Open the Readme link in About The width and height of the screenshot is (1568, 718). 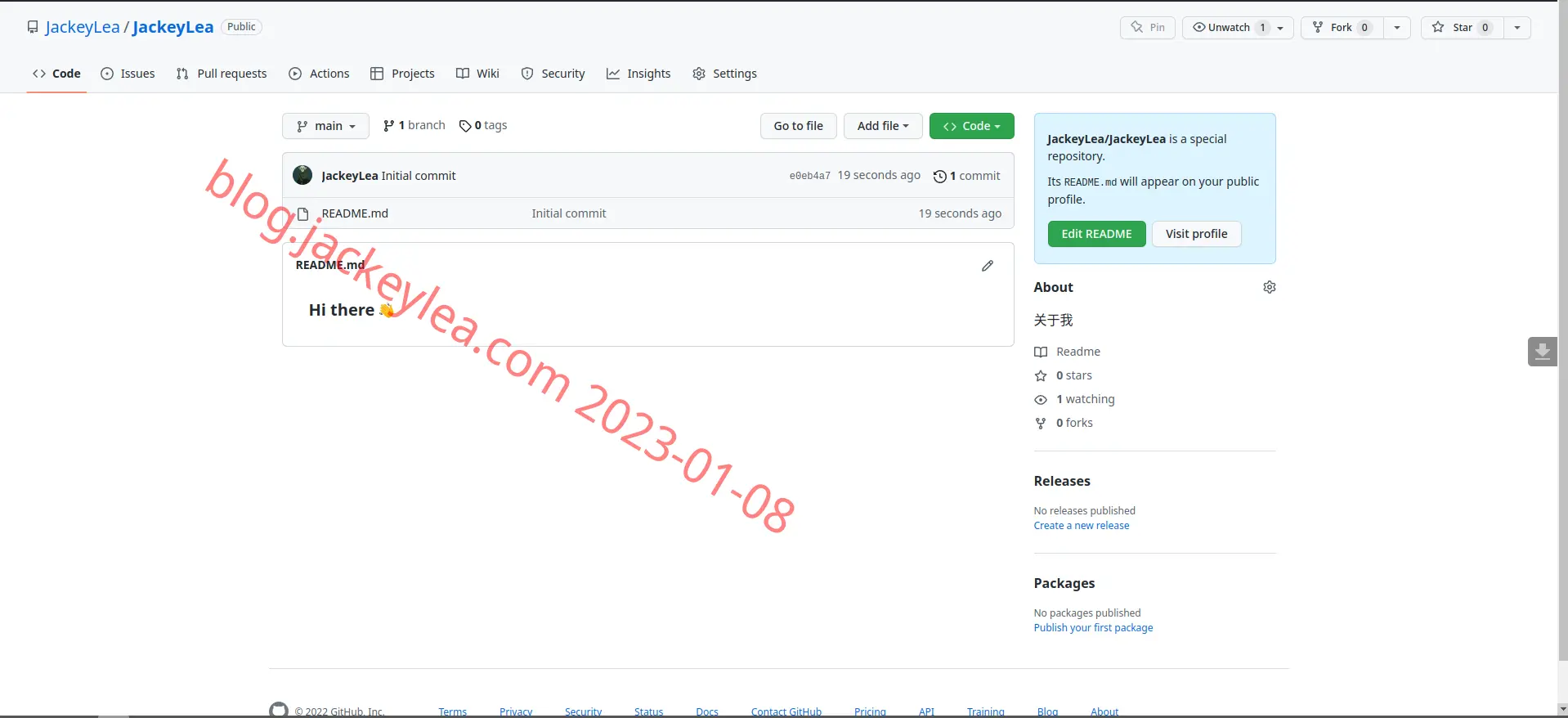point(1077,352)
